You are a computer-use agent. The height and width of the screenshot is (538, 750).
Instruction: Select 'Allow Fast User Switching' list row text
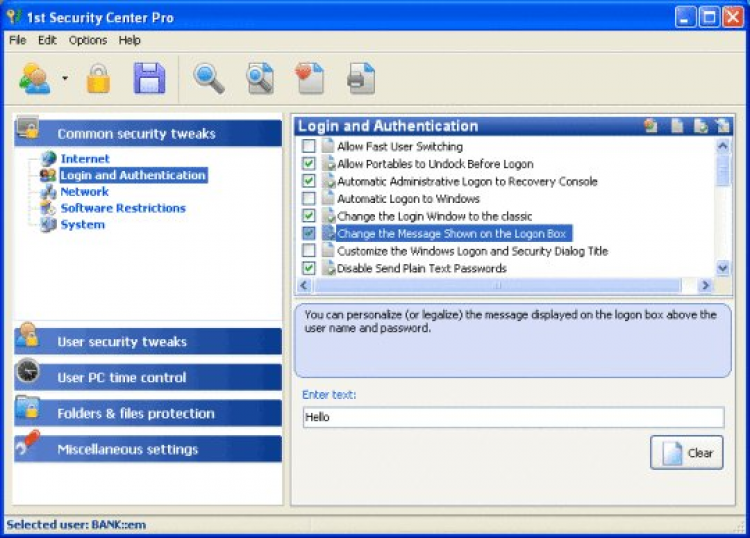click(400, 146)
